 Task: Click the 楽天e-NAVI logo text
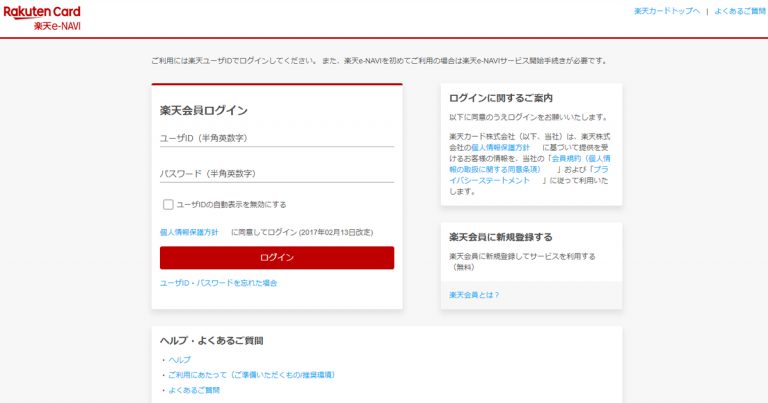(x=57, y=25)
